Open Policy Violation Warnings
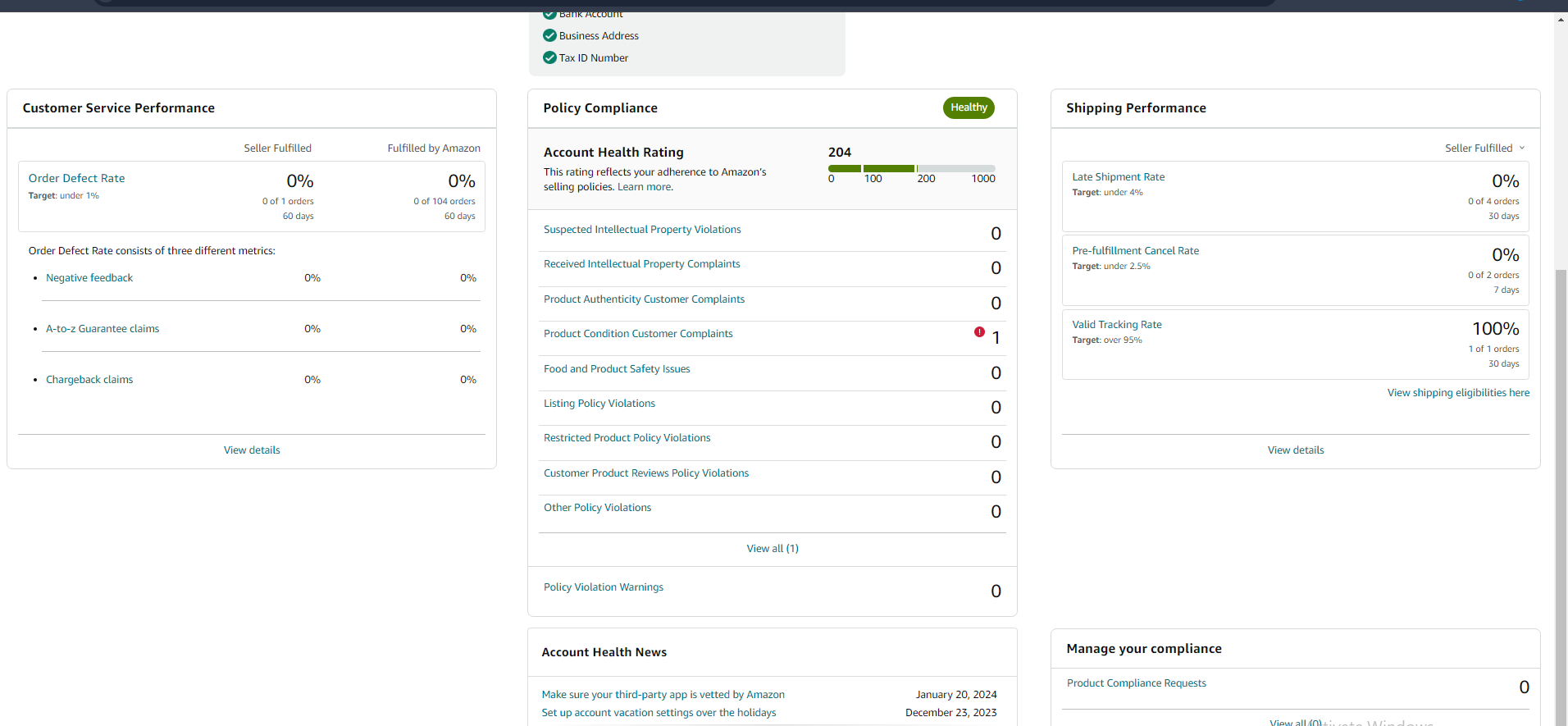The height and width of the screenshot is (726, 1568). (x=604, y=587)
